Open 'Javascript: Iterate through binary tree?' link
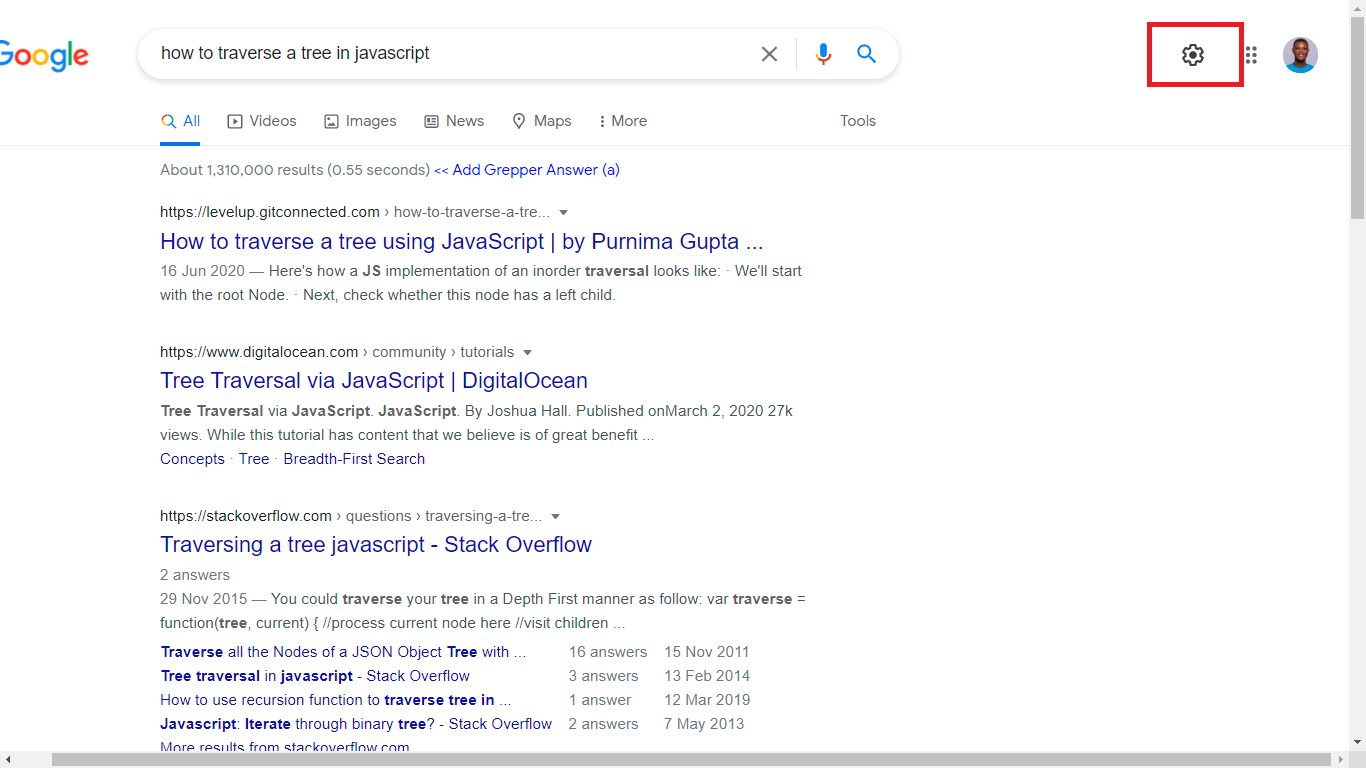 (356, 724)
